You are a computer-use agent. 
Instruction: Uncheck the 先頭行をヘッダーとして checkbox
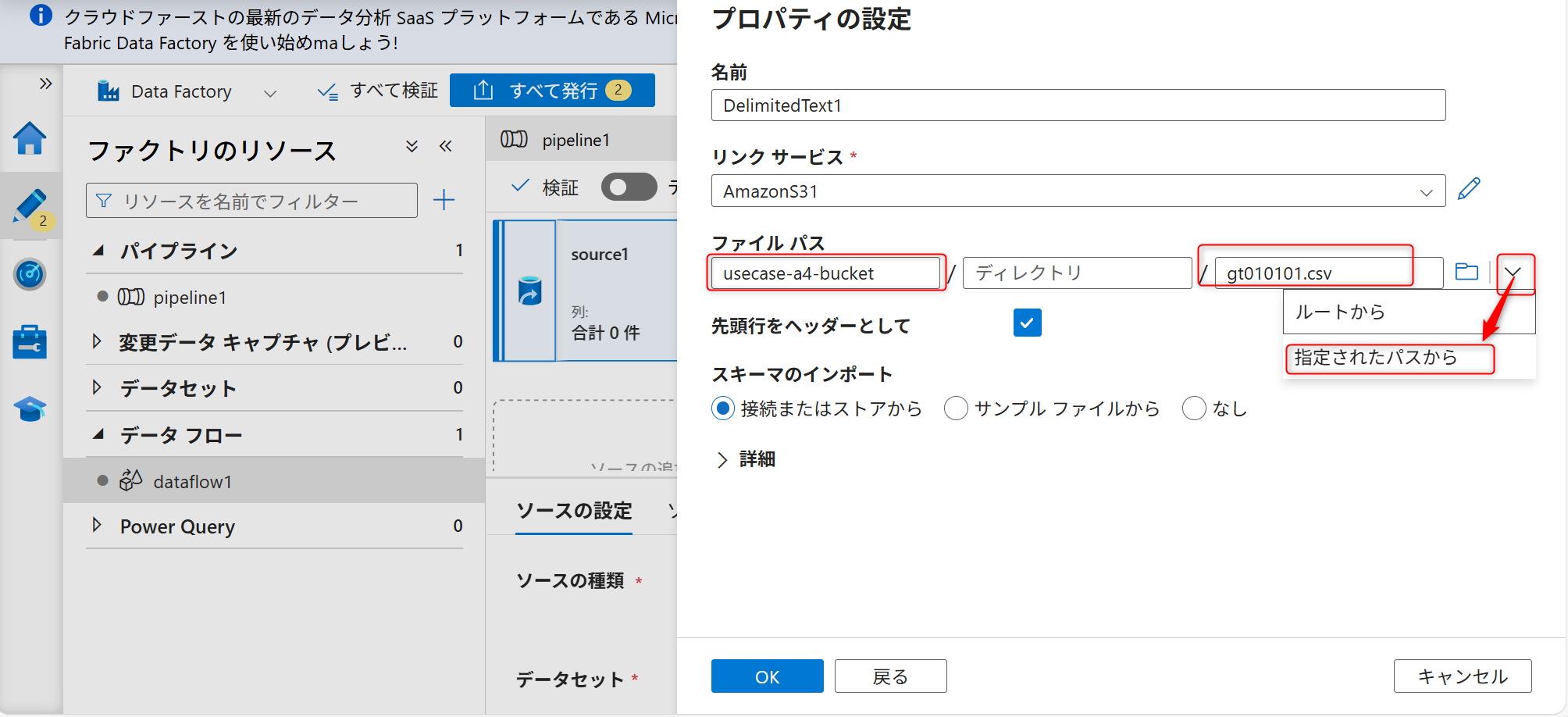(x=1027, y=323)
